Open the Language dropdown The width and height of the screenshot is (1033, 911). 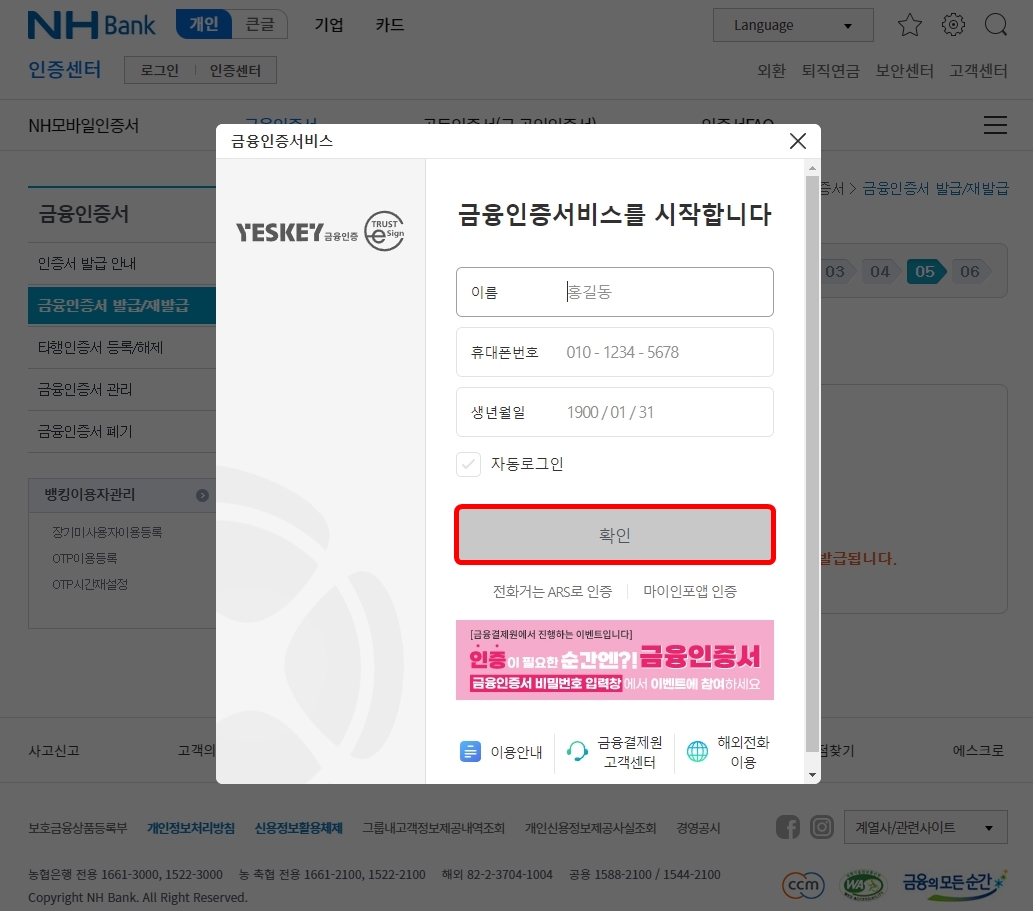click(x=793, y=25)
